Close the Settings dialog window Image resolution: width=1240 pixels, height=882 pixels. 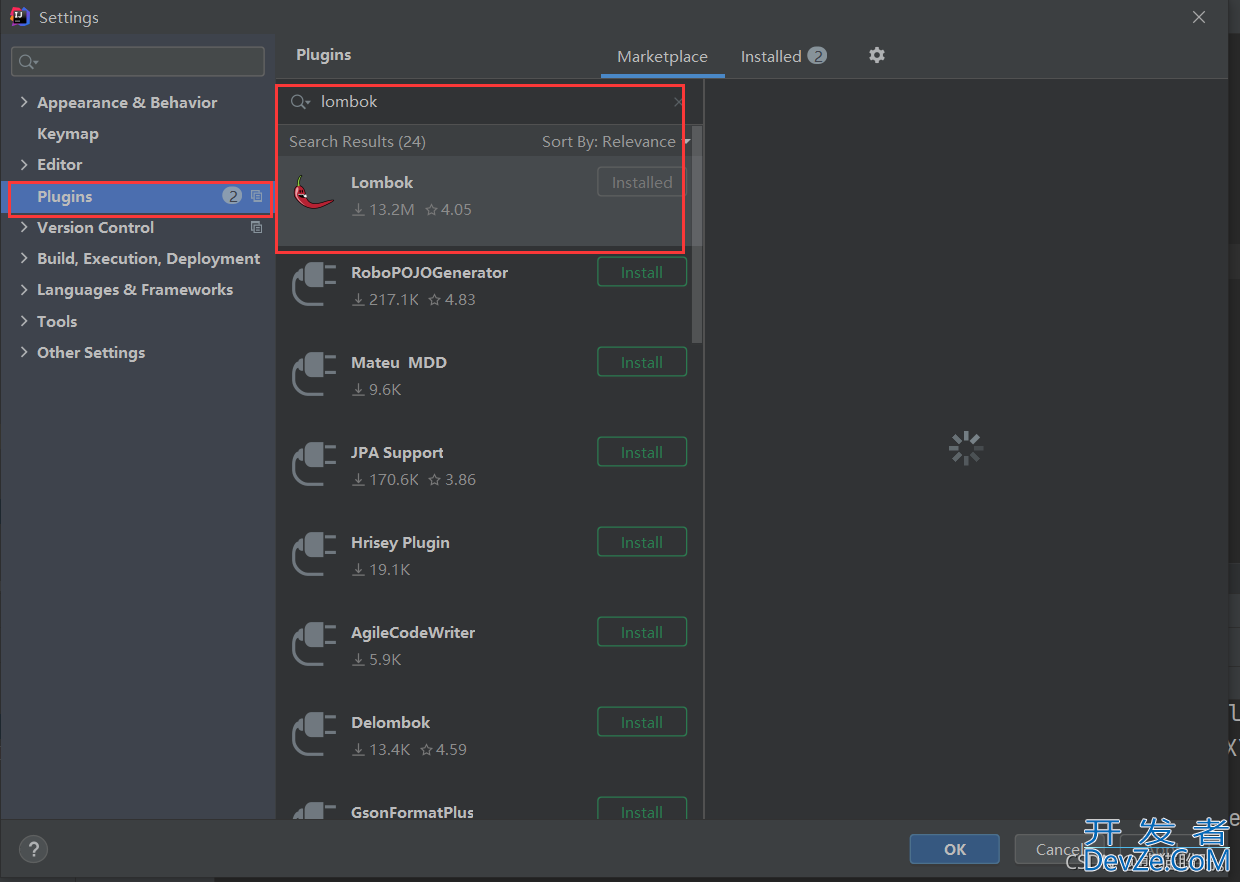1199,17
